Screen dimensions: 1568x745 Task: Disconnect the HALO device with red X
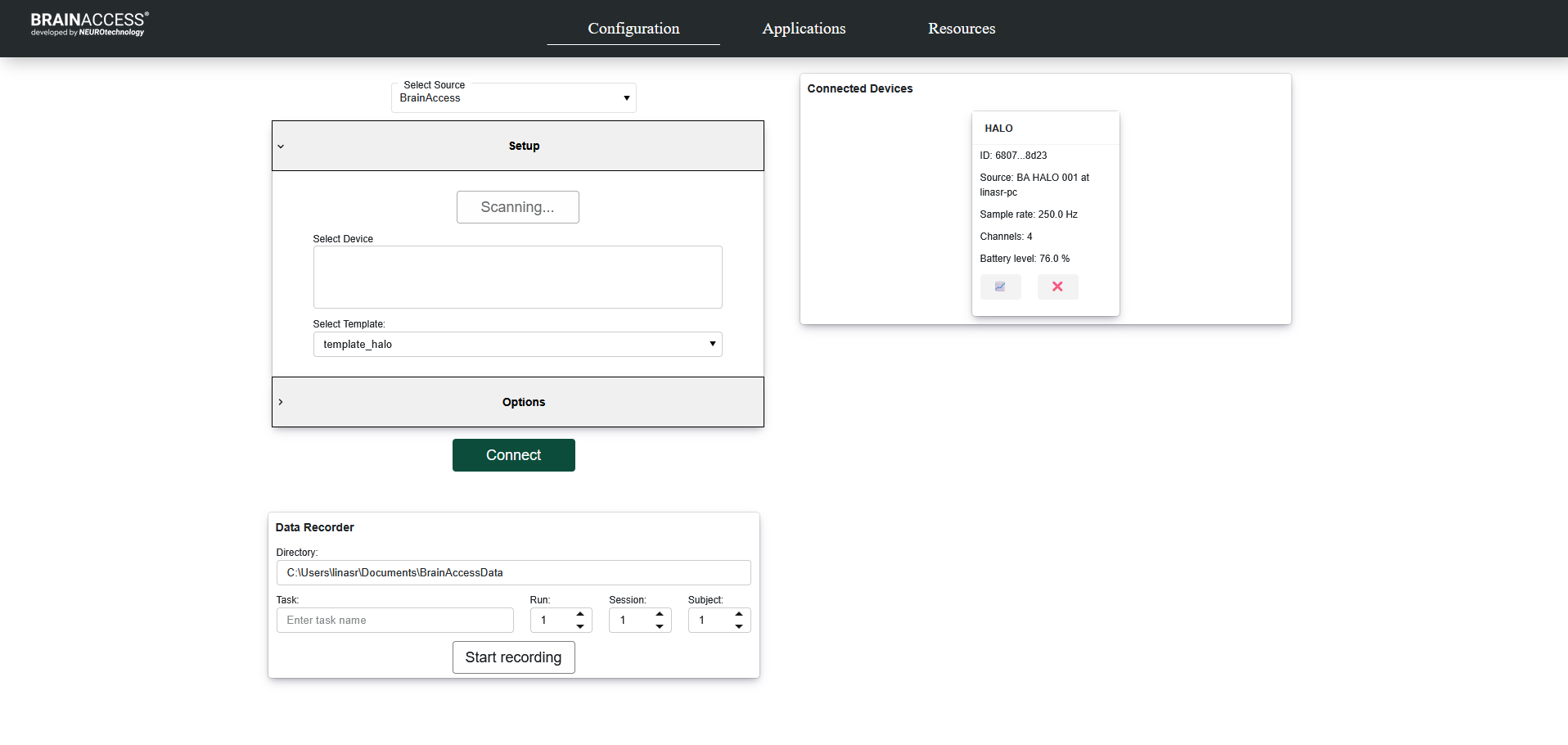coord(1057,287)
